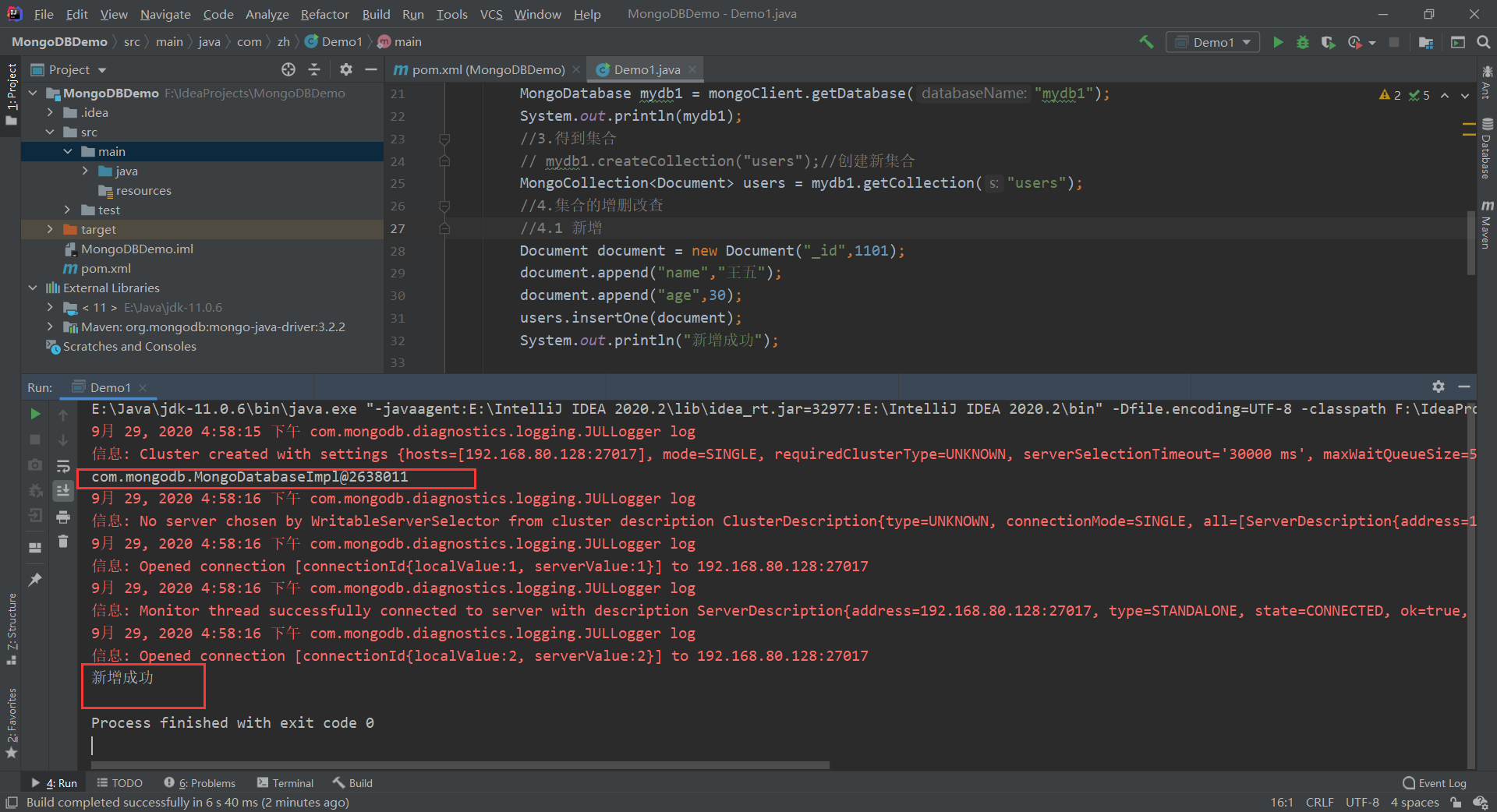Toggle soft-wrap in Run console
1497x812 pixels.
click(x=63, y=466)
